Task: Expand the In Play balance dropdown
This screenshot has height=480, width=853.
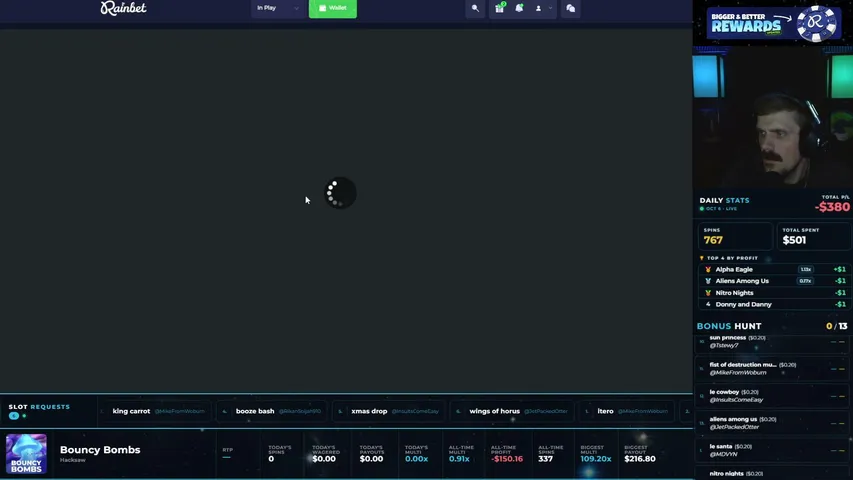Action: [x=278, y=8]
